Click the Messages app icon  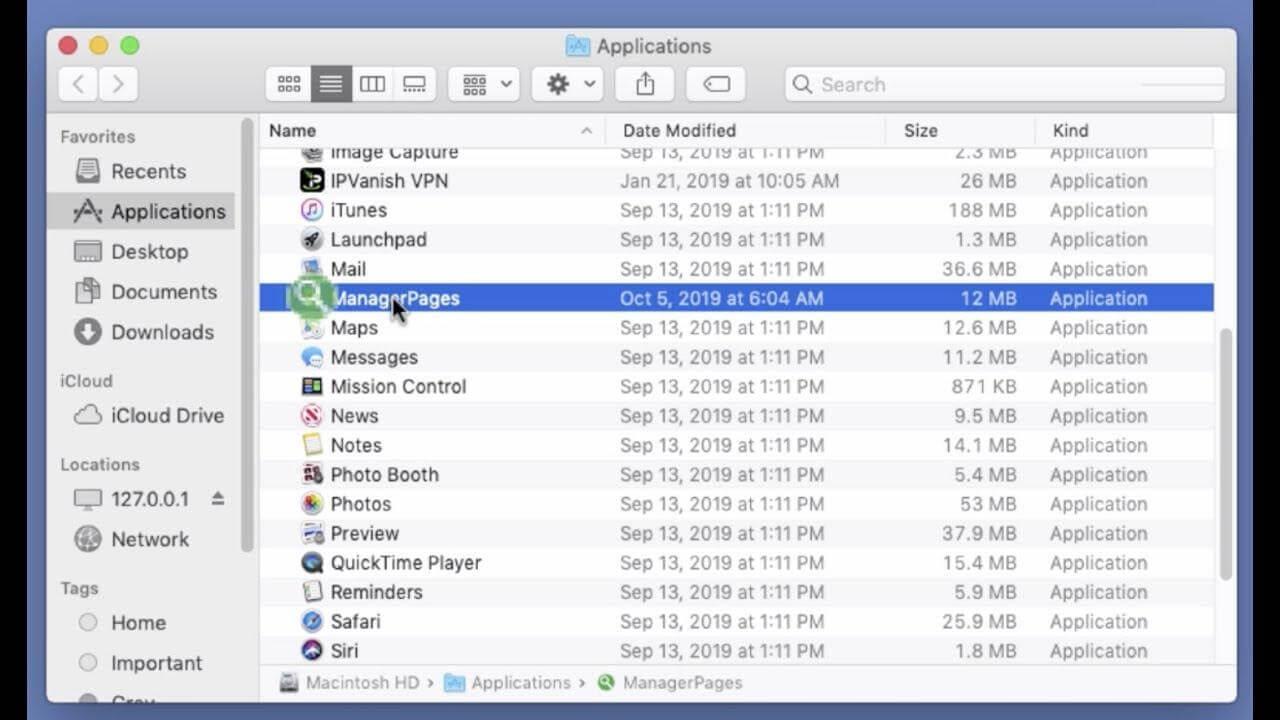coord(312,357)
